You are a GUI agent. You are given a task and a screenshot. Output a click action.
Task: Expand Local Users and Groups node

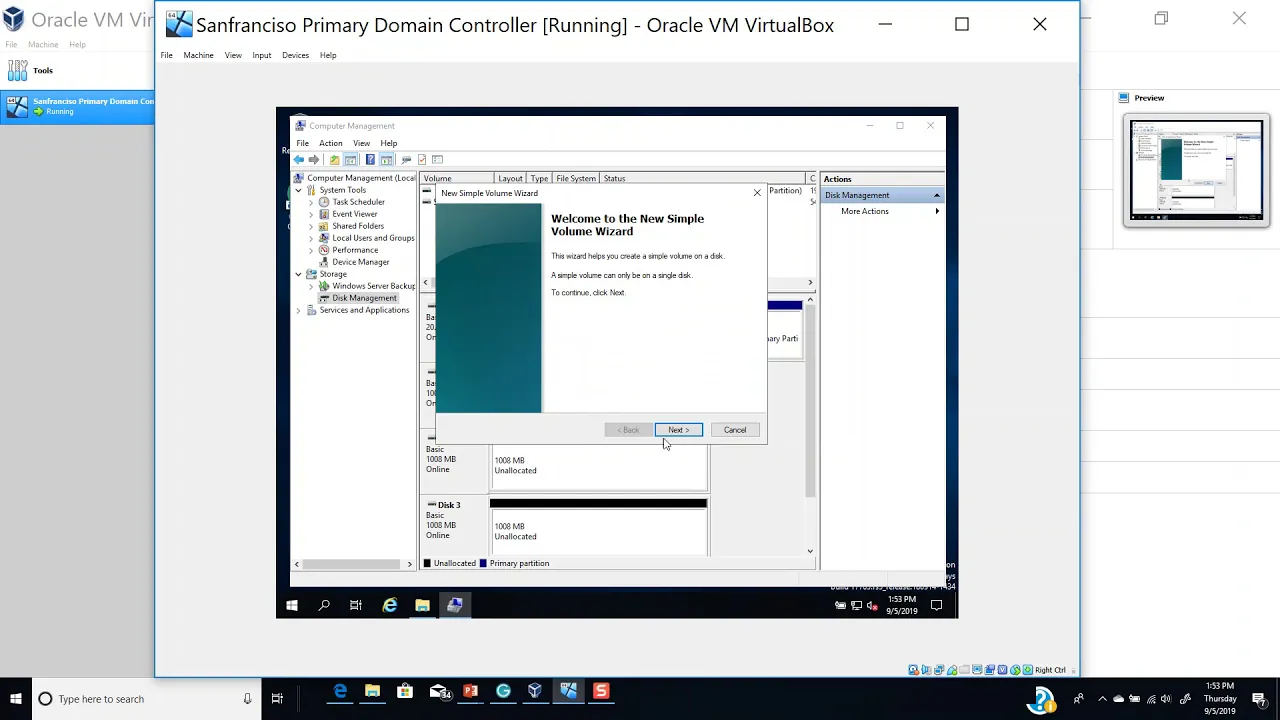[x=310, y=238]
